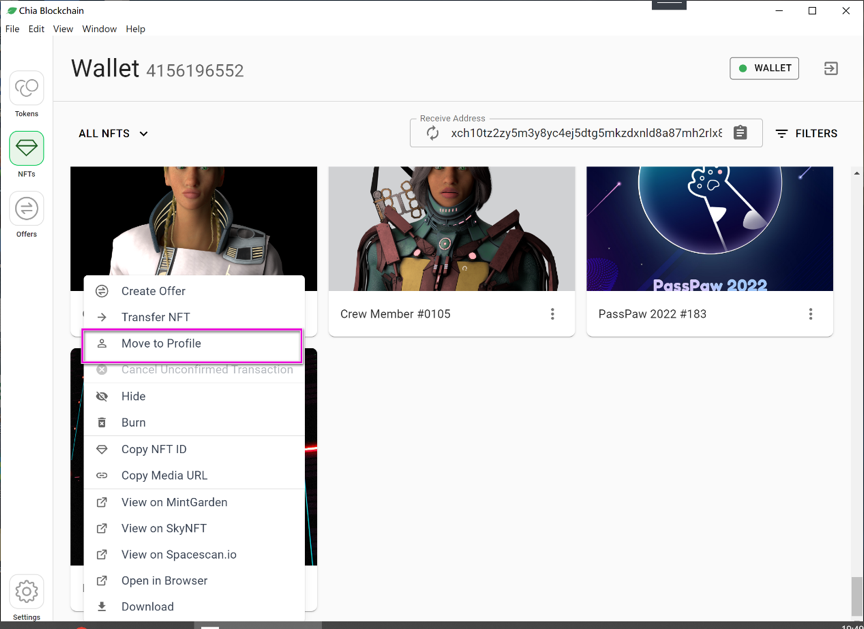Select Open in Browser entry
This screenshot has height=629, width=864.
(194, 581)
